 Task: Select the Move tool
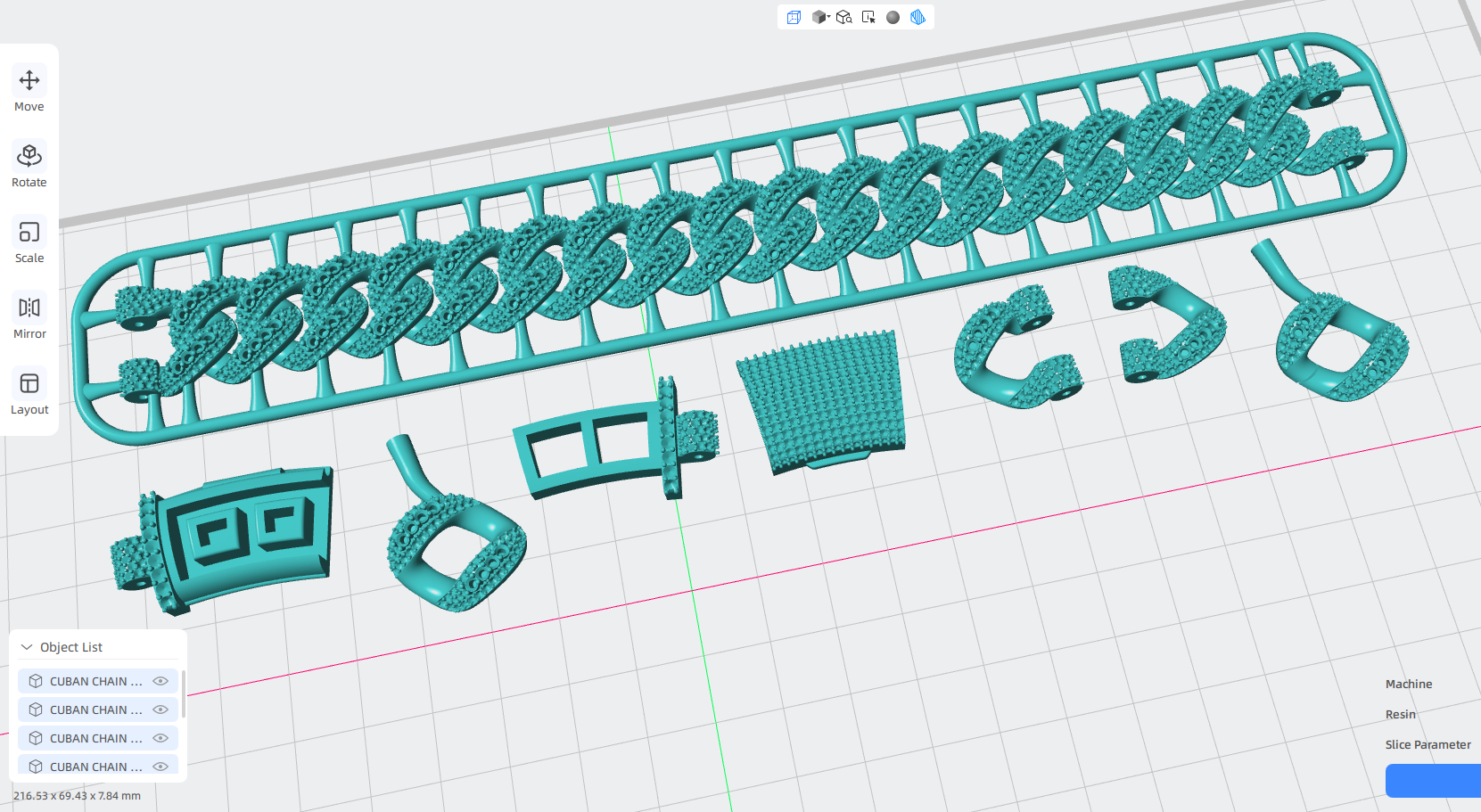point(29,90)
